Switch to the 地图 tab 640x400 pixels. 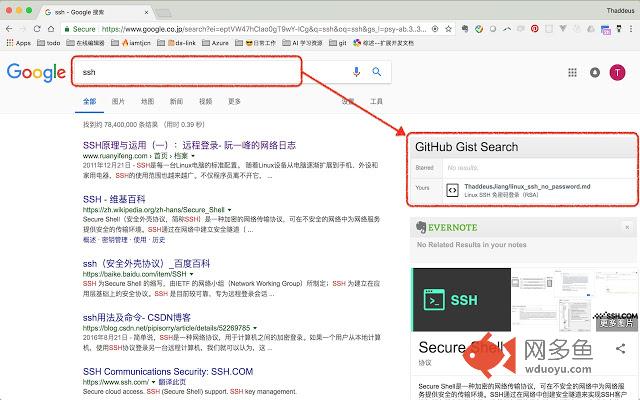147,101
